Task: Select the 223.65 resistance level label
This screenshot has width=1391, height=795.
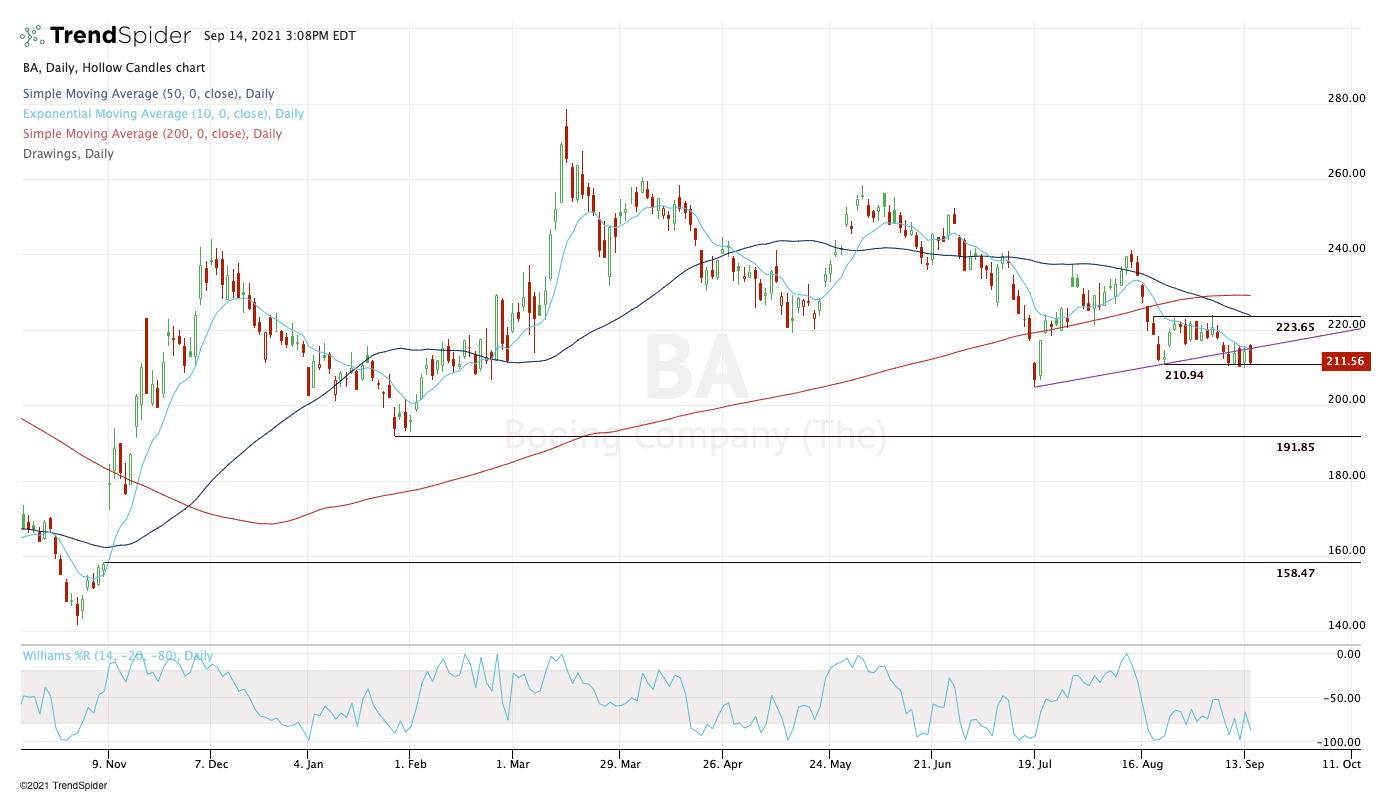Action: 1295,327
